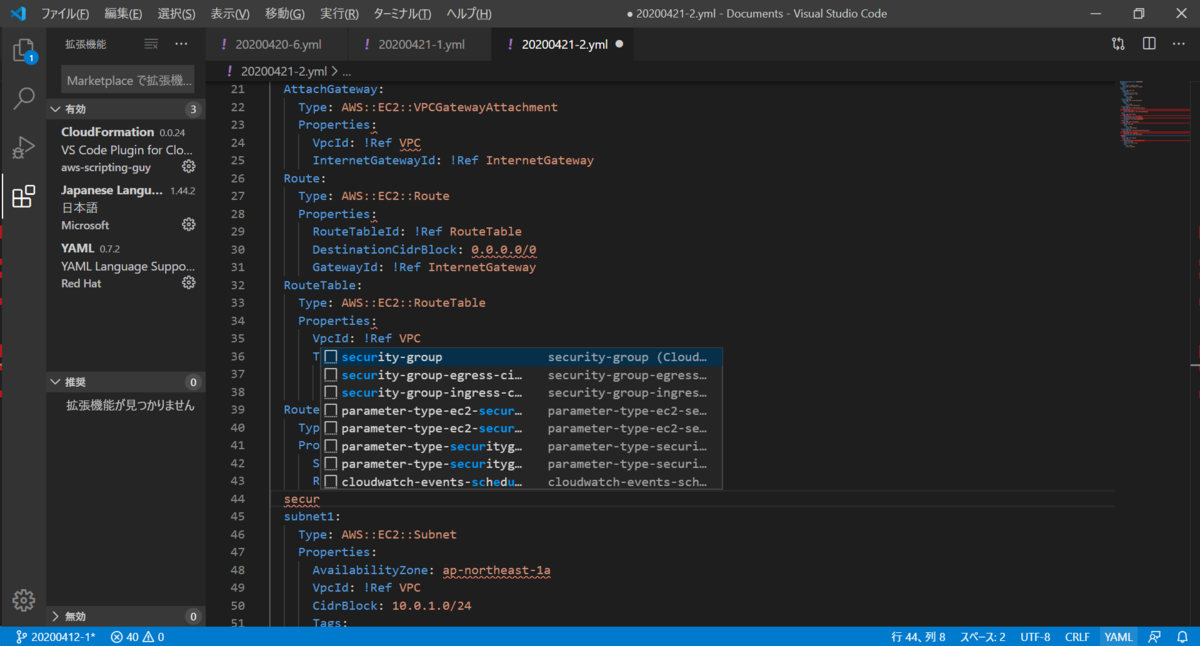Open the 選択(S) menu
Image resolution: width=1200 pixels, height=646 pixels.
[x=177, y=14]
